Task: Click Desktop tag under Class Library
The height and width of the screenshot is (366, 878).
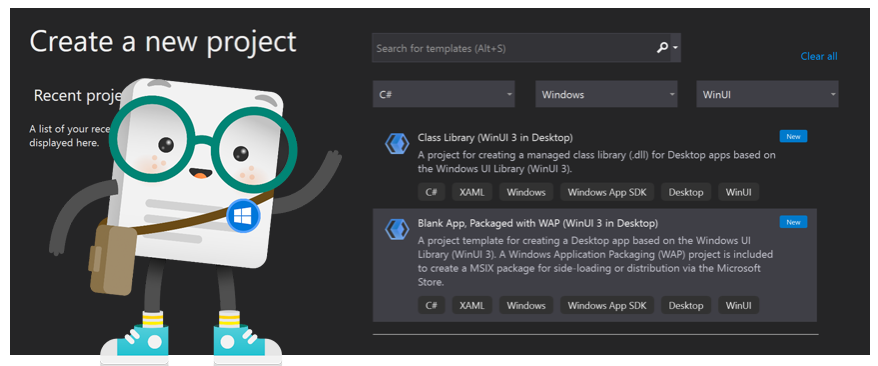Action: click(686, 192)
